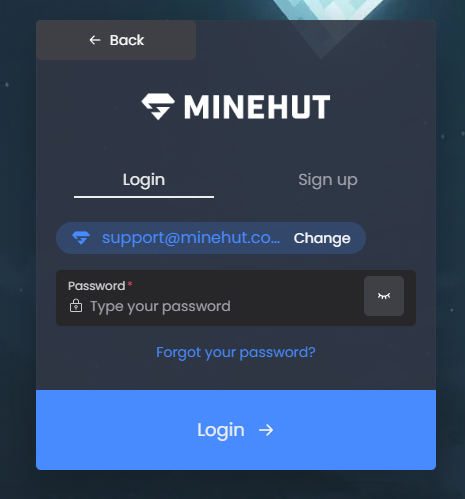The width and height of the screenshot is (465, 499).
Task: Click the right arrow icon on Login button
Action: [x=266, y=430]
